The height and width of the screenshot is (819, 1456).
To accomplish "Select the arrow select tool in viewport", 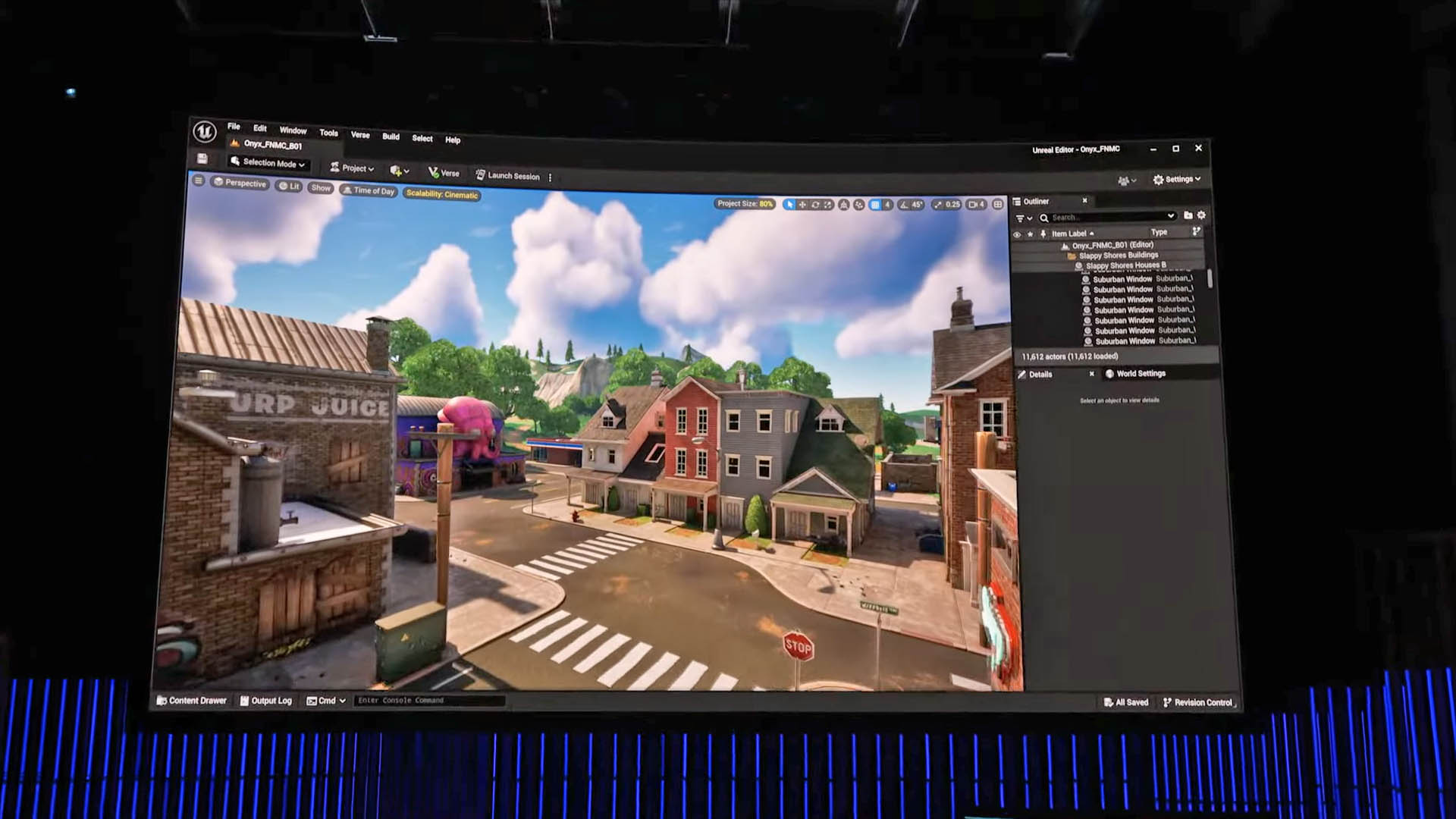I will point(789,204).
